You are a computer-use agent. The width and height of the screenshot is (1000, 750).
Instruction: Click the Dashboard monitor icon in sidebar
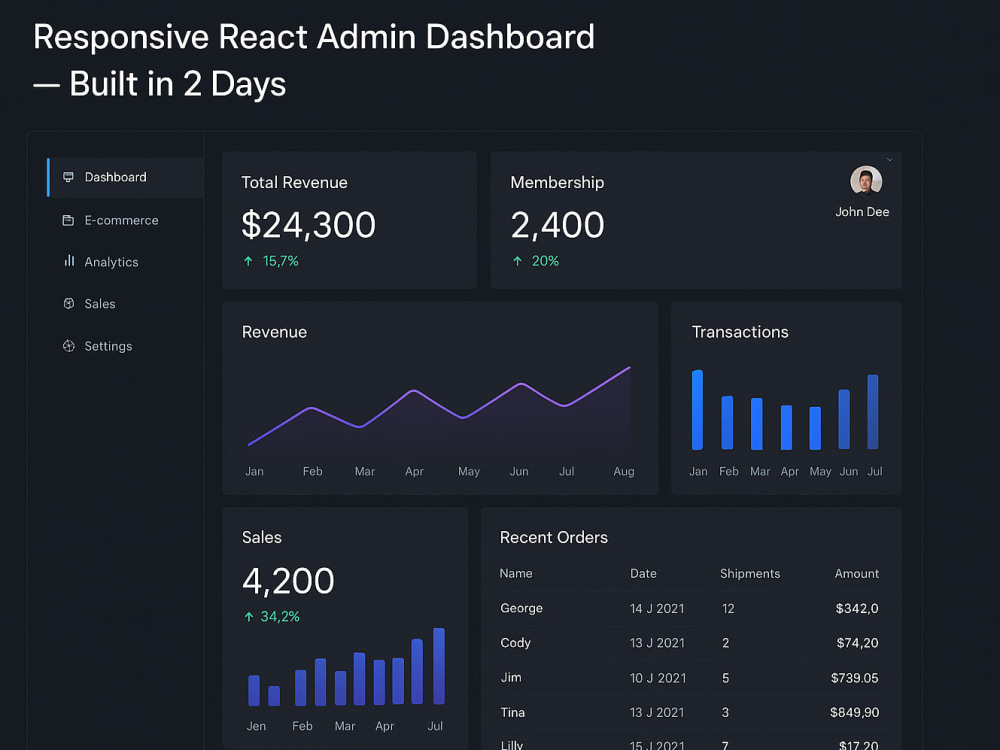tap(68, 177)
